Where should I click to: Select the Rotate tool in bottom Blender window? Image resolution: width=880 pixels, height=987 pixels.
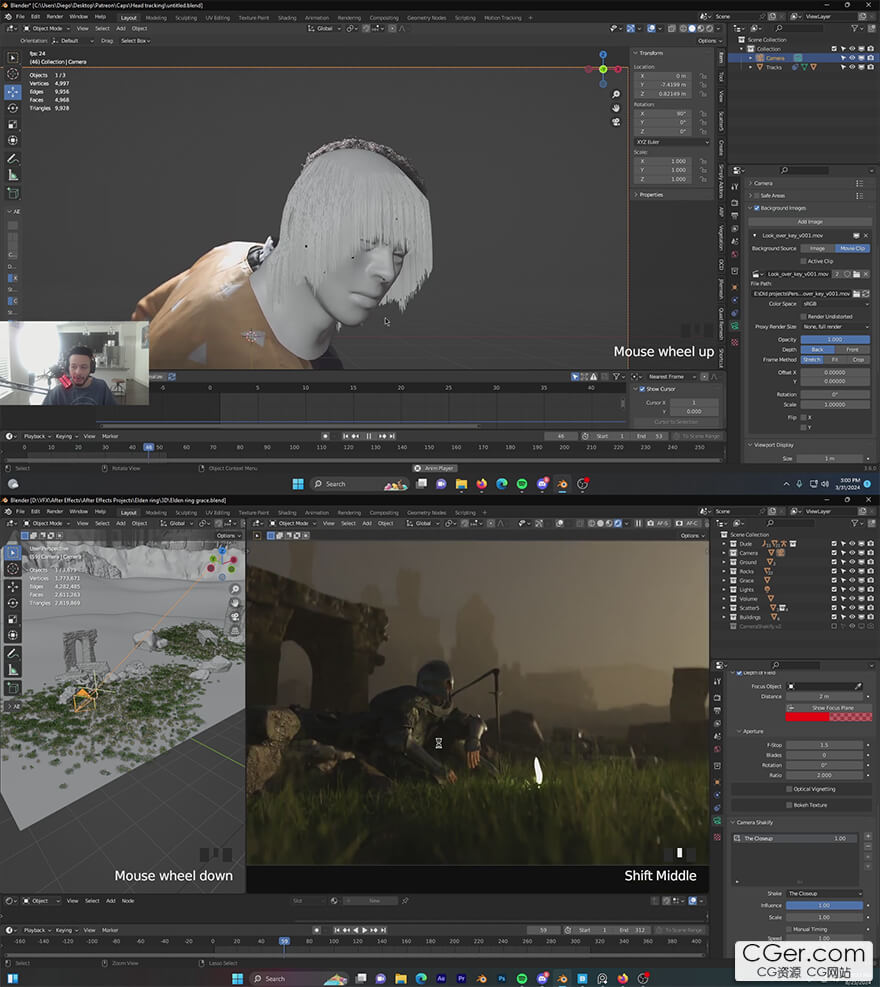point(13,603)
